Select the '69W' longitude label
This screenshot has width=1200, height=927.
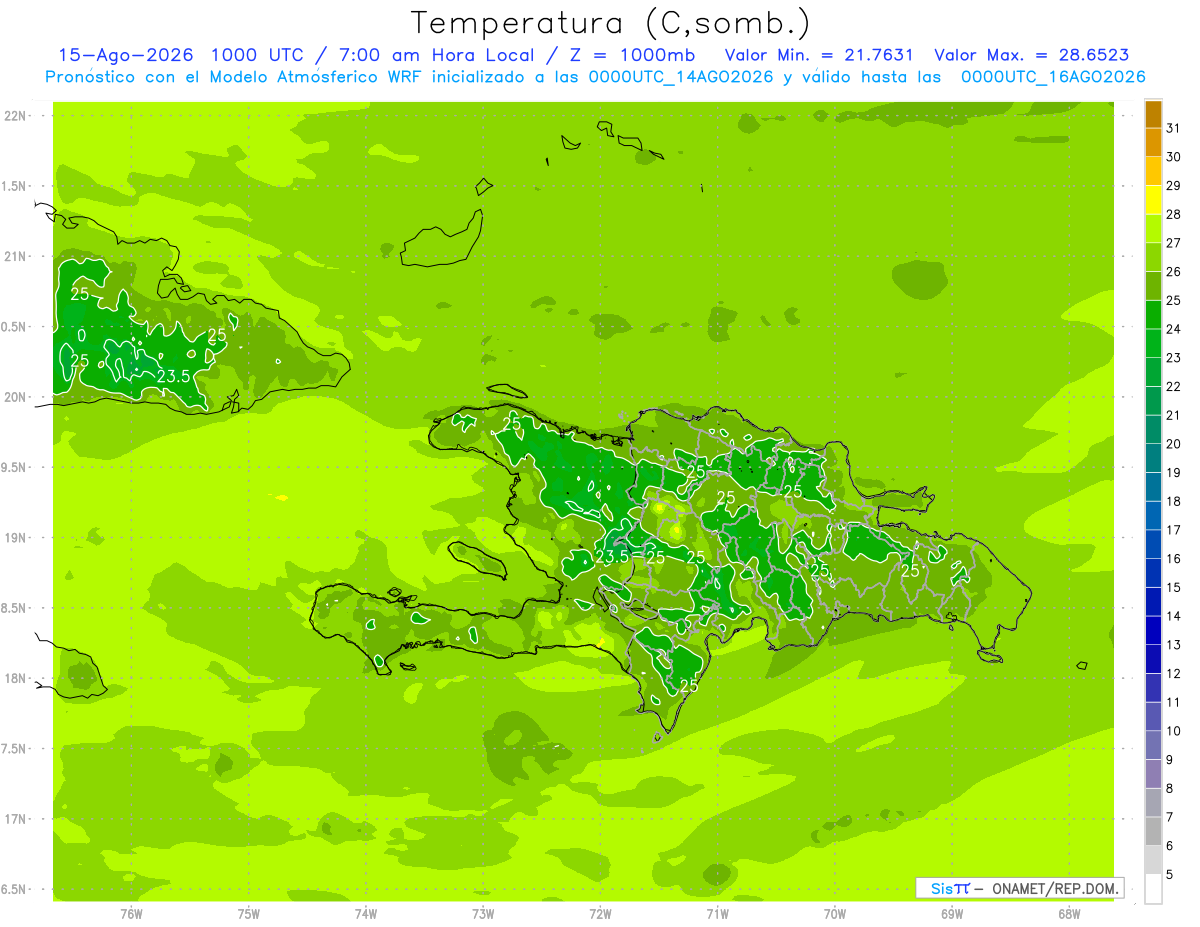tap(952, 914)
